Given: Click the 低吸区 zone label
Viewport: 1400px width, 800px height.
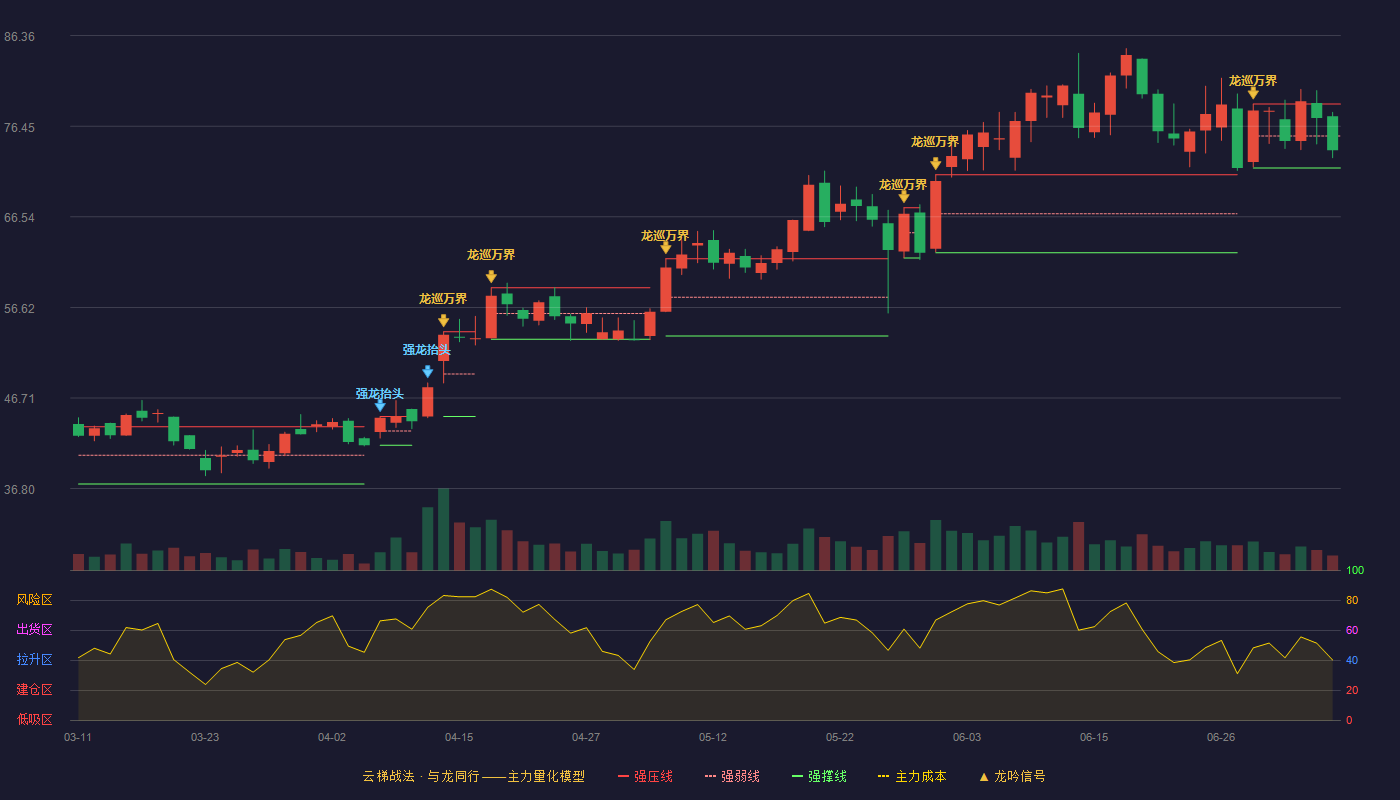Looking at the screenshot, I should tap(34, 719).
